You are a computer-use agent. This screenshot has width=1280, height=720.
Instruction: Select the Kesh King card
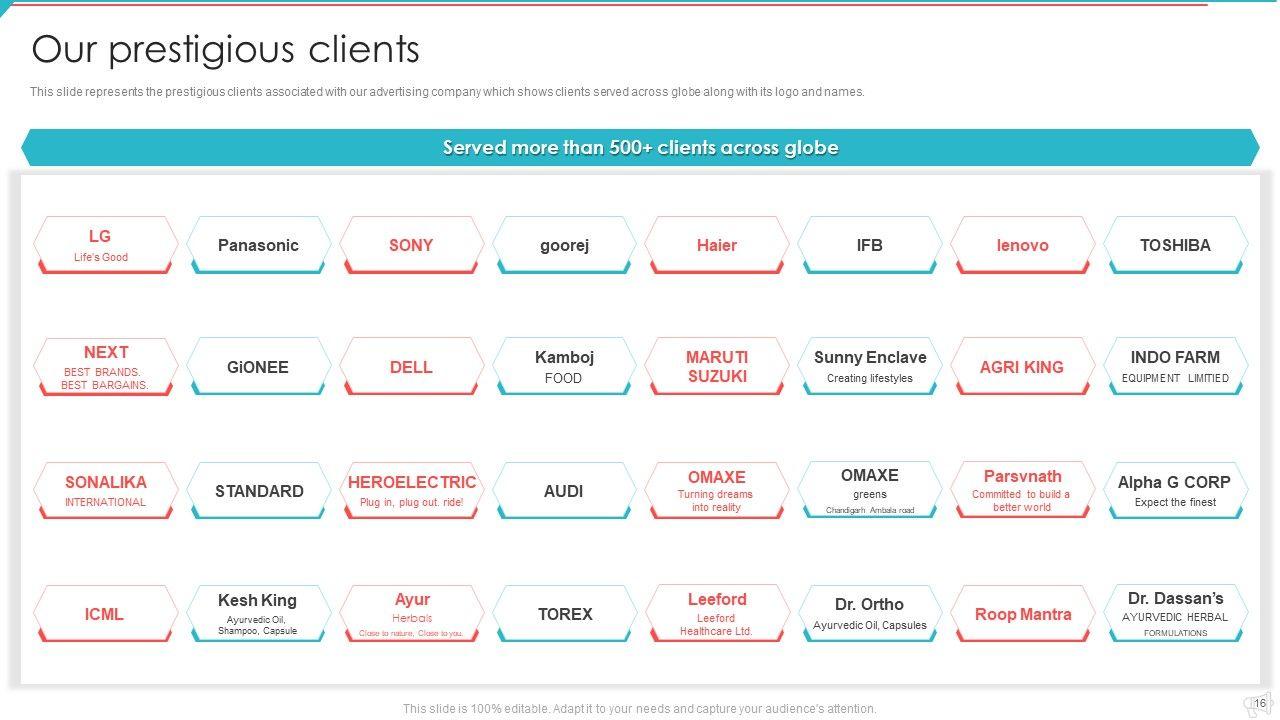(x=259, y=614)
